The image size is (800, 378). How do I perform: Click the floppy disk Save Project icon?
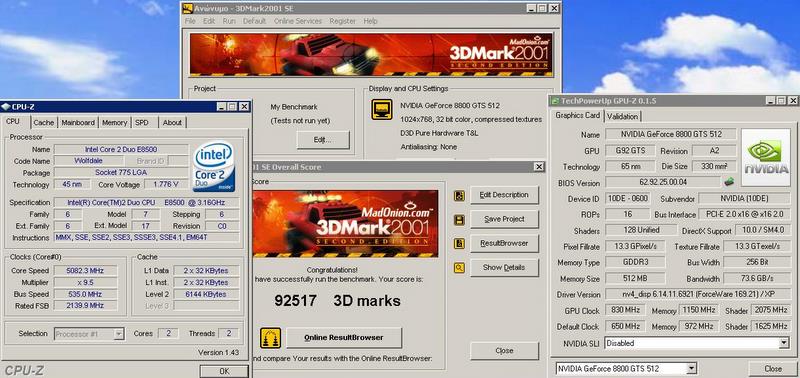pyautogui.click(x=459, y=220)
